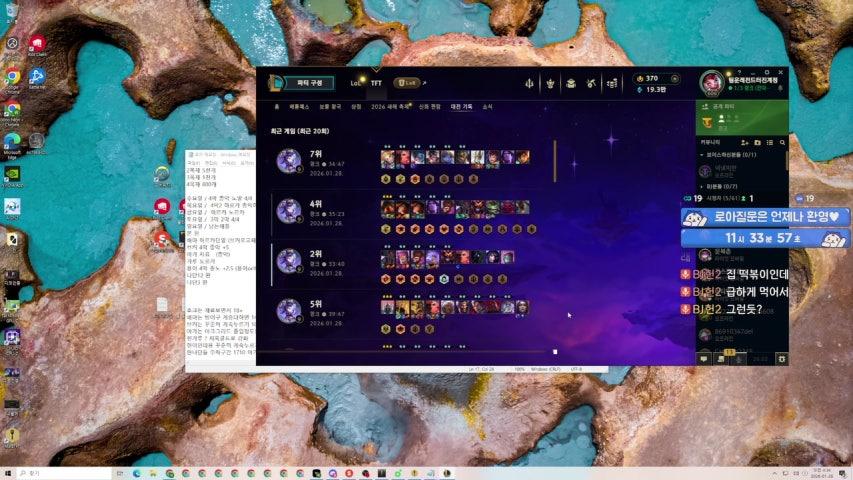853x480 pixels.
Task: Open the collection backpack icon in top bar
Action: (x=569, y=83)
